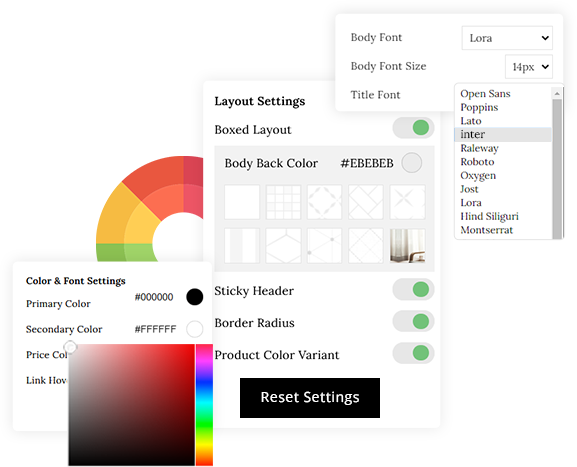
Task: Select Roboto from the font list
Action: click(x=477, y=162)
